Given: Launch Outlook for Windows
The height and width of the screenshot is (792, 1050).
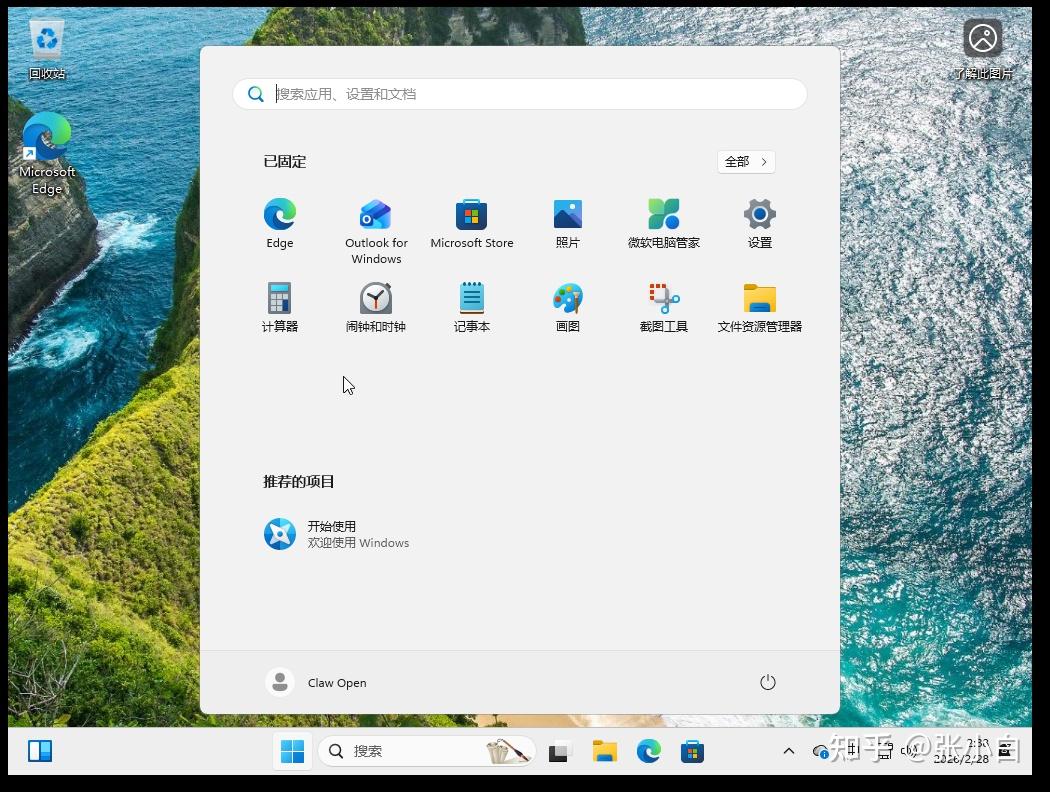Looking at the screenshot, I should [376, 232].
